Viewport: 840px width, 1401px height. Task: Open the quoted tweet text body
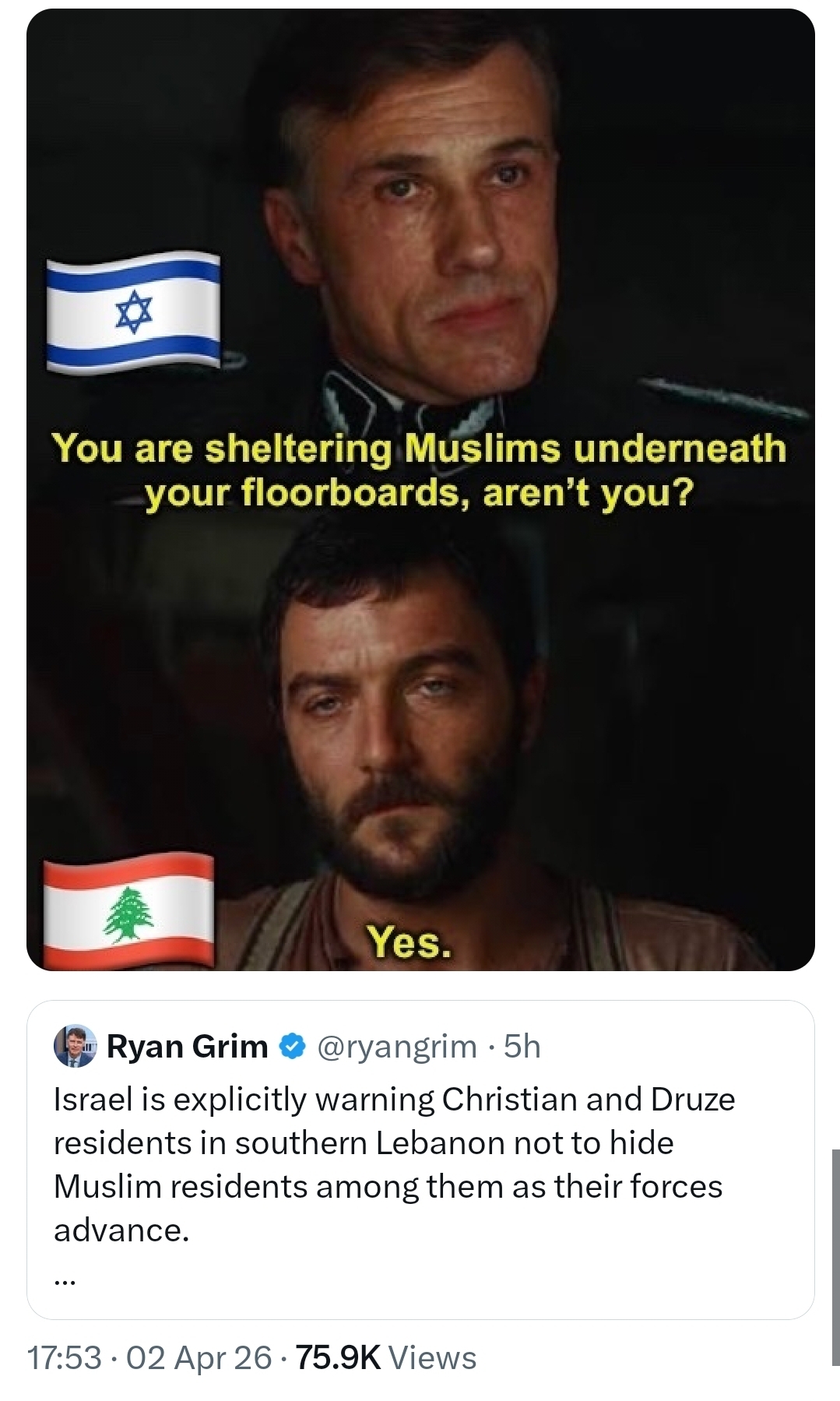[389, 1164]
